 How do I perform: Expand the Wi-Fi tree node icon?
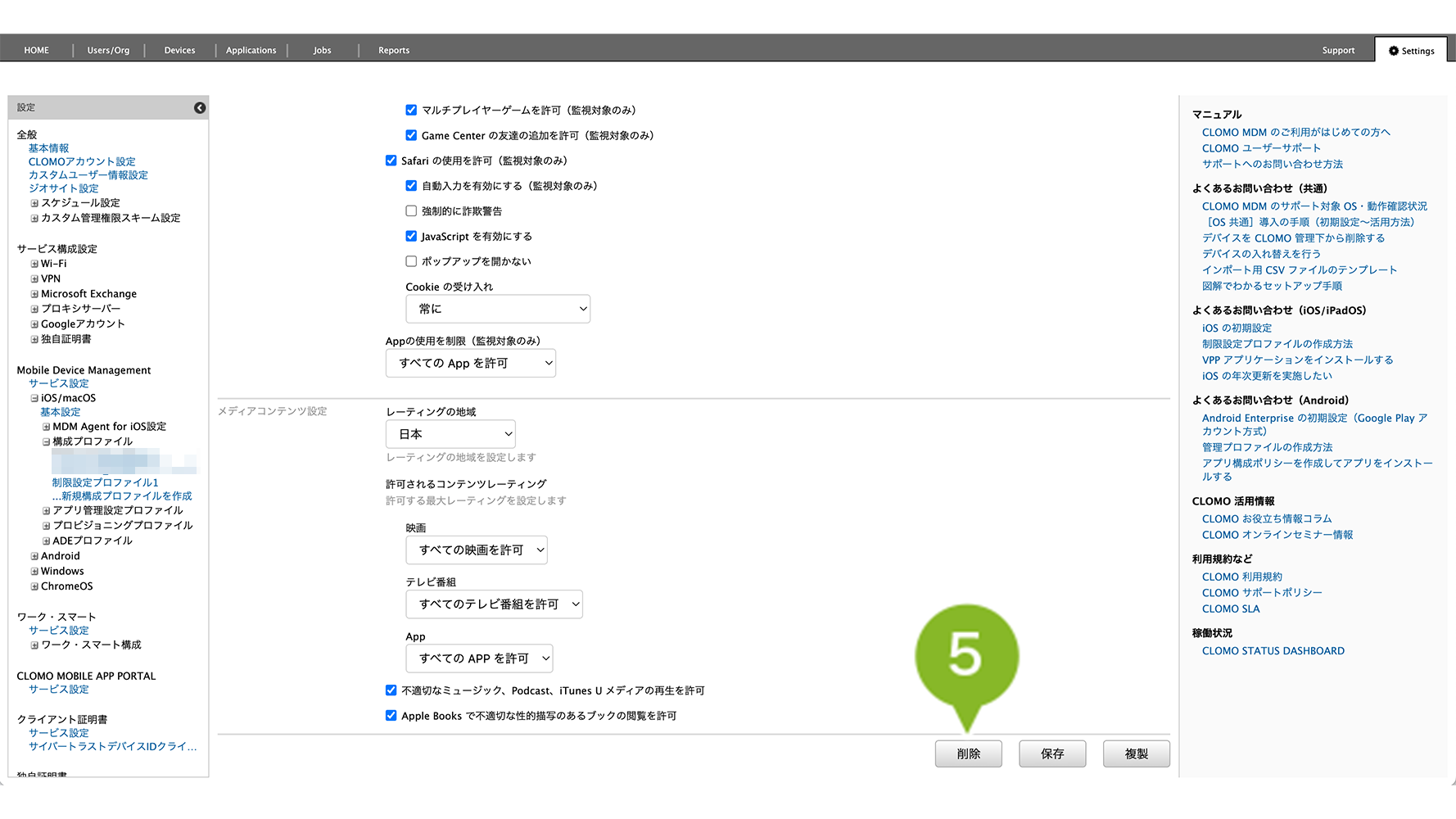34,265
